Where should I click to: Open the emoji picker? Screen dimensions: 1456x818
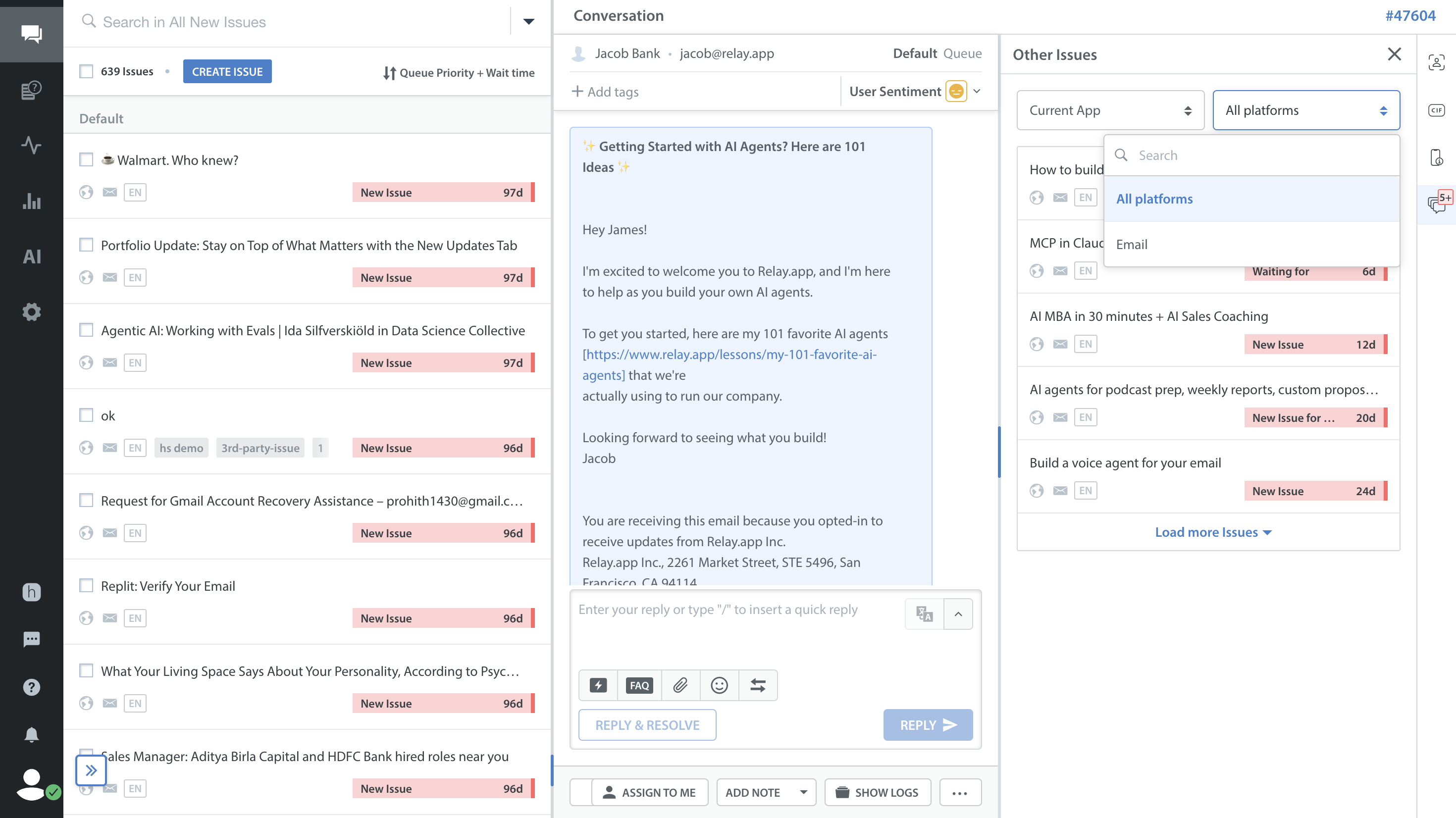coord(719,685)
